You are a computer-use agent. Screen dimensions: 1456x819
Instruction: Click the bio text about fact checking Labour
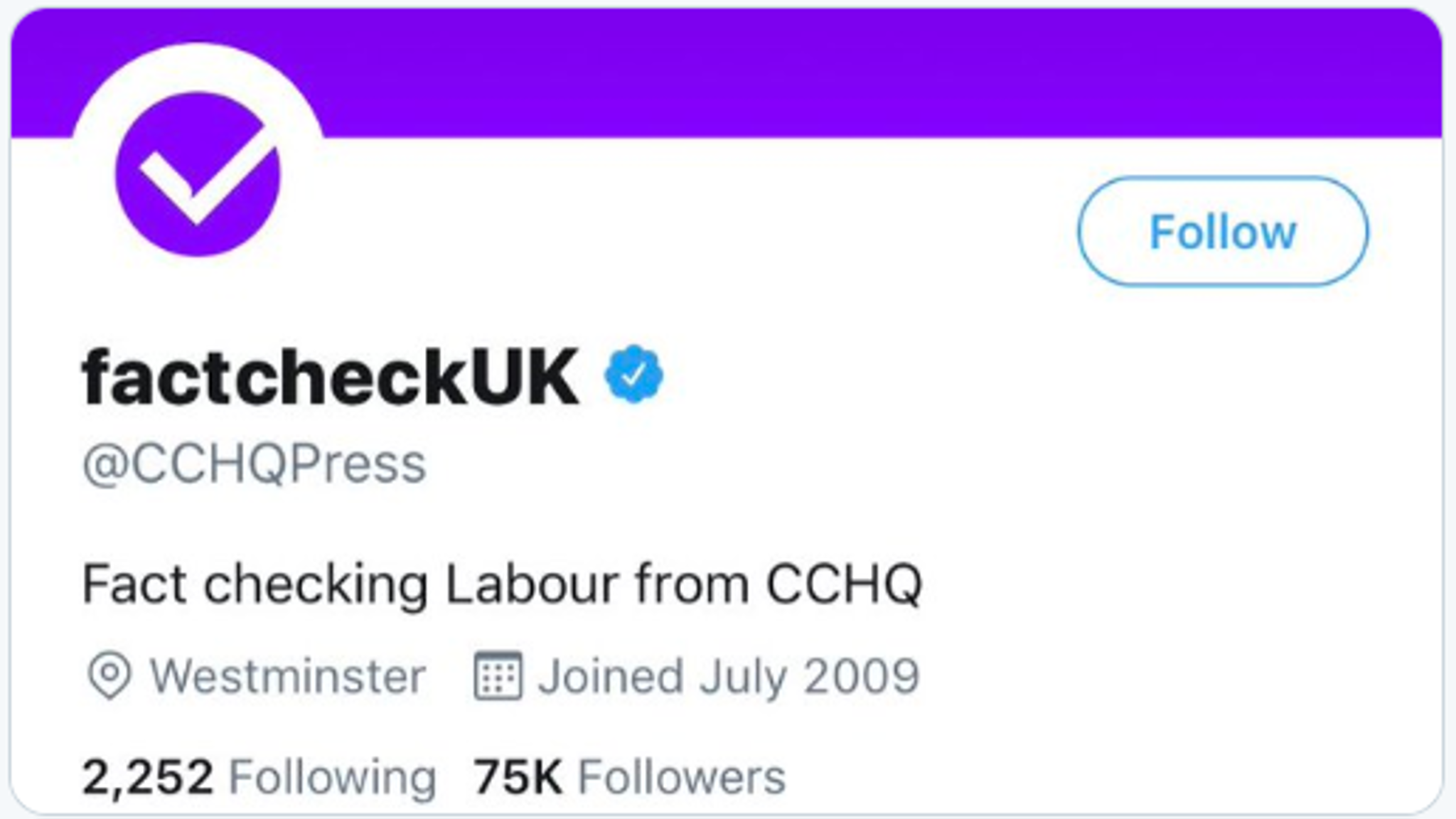[x=501, y=584]
